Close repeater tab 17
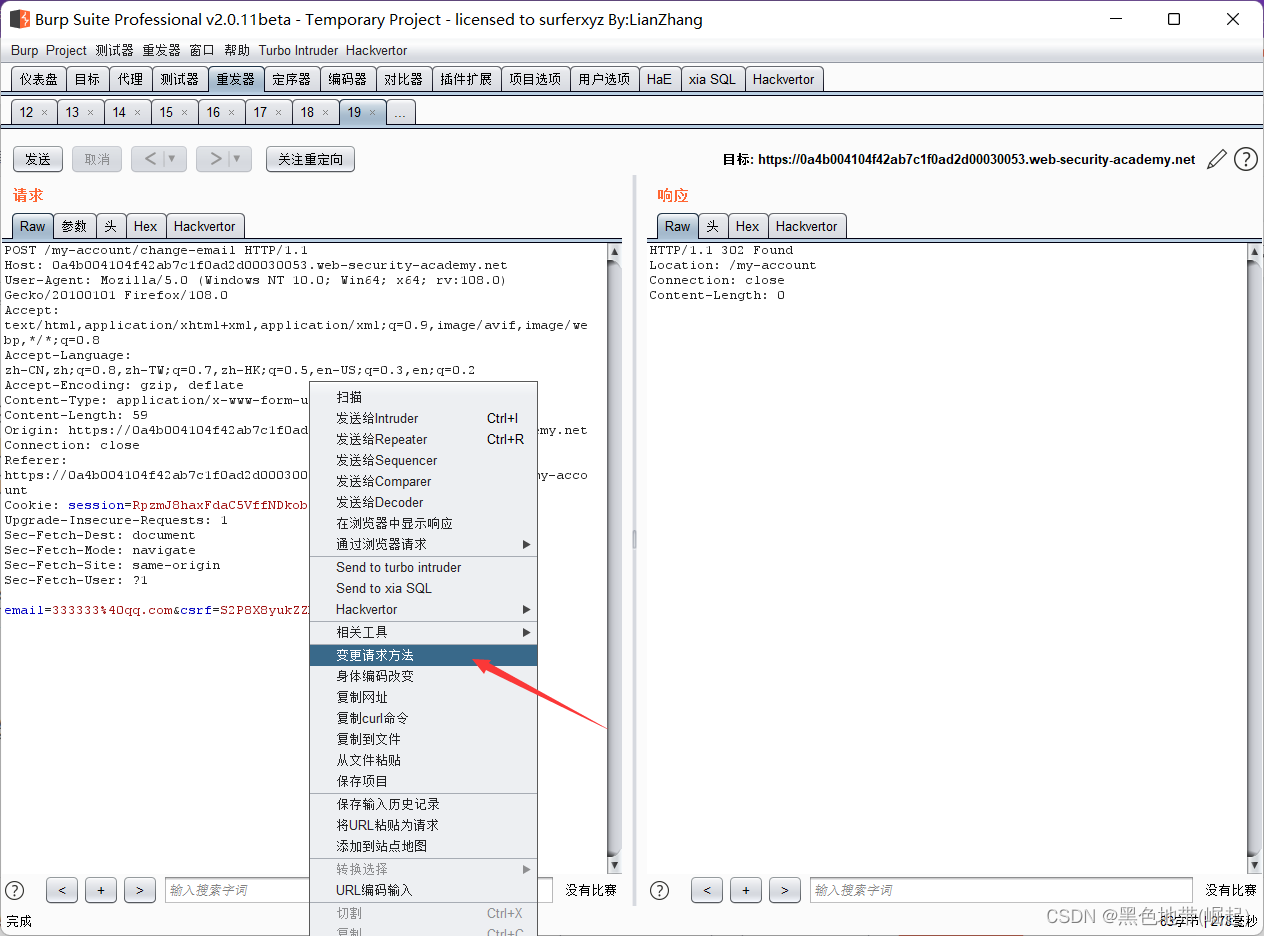This screenshot has width=1264, height=936. coord(279,113)
